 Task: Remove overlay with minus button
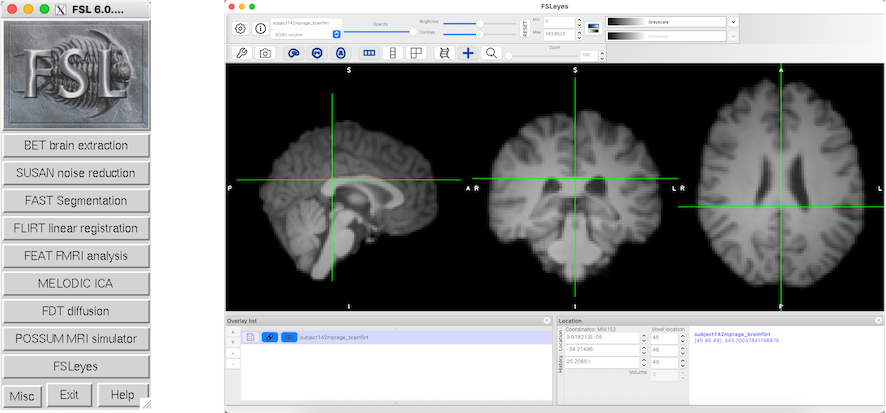tap(232, 364)
